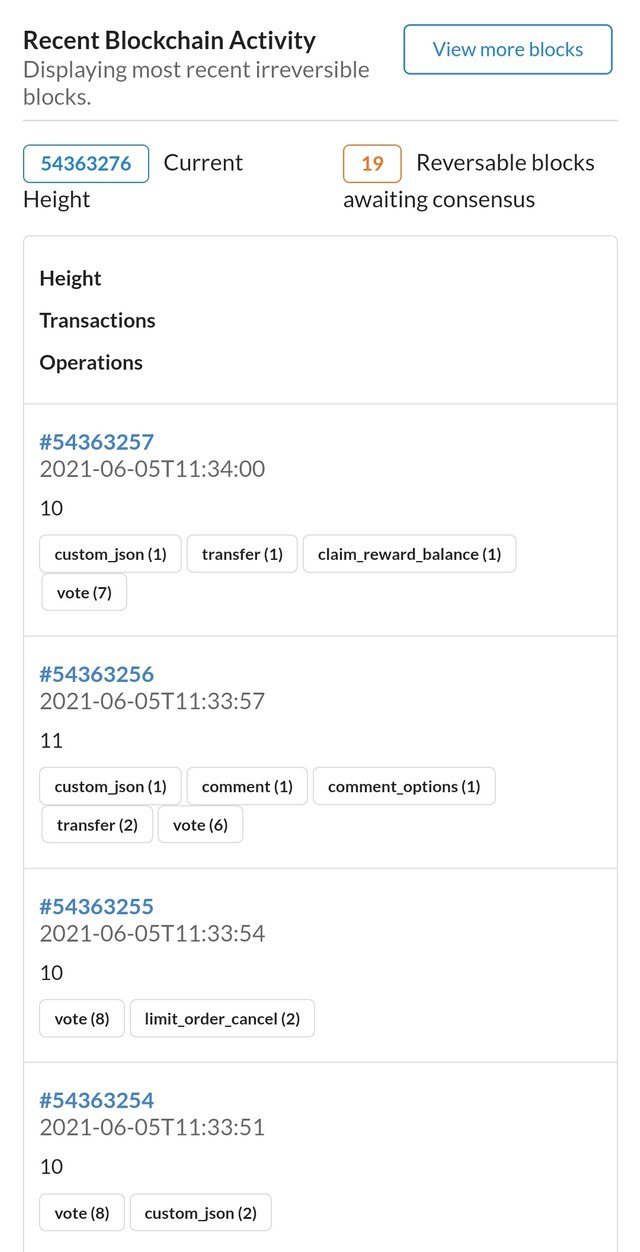
Task: Click the limit_order_cancel (2) tag
Action: click(222, 1019)
